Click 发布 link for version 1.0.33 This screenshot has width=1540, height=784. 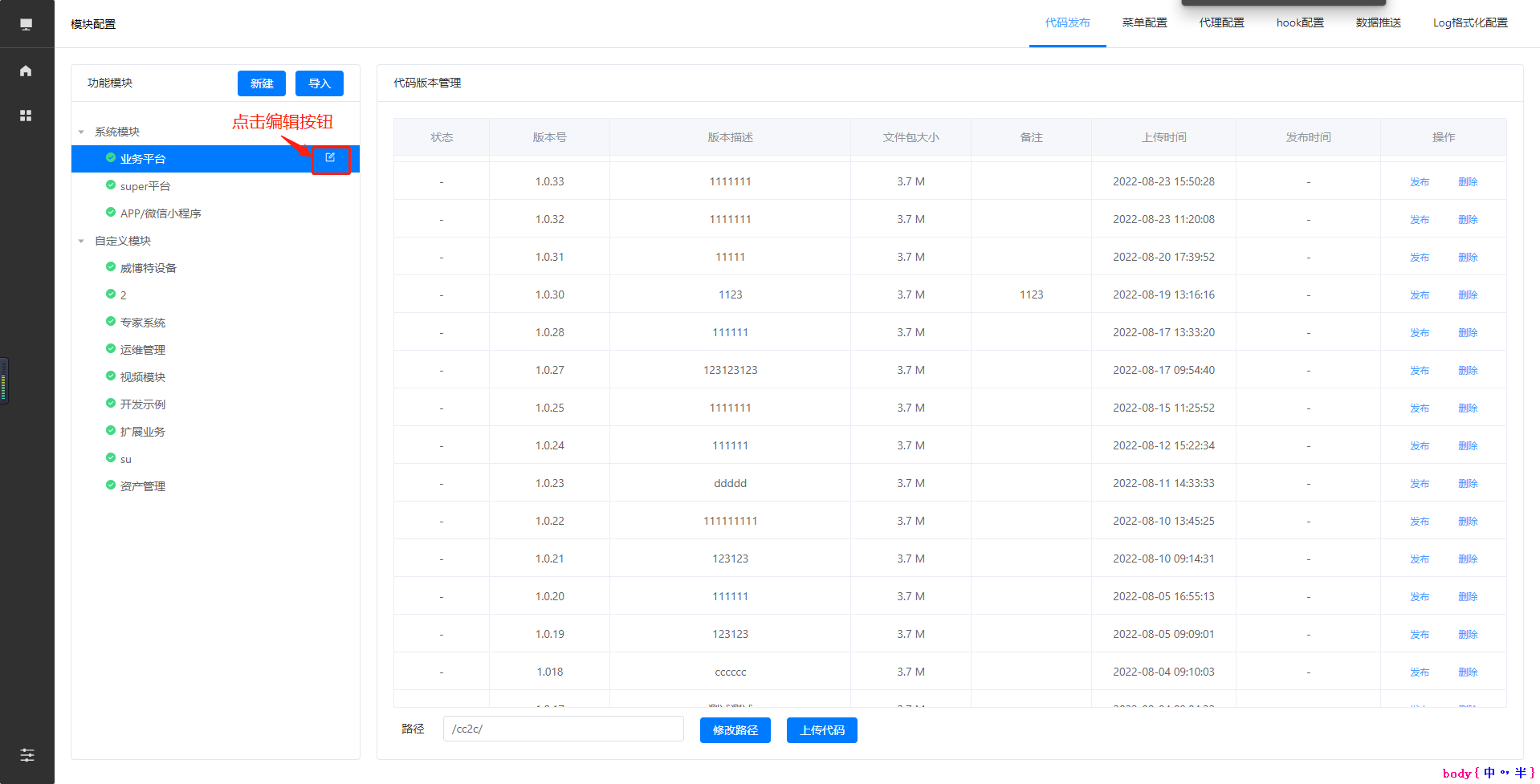pyautogui.click(x=1419, y=182)
